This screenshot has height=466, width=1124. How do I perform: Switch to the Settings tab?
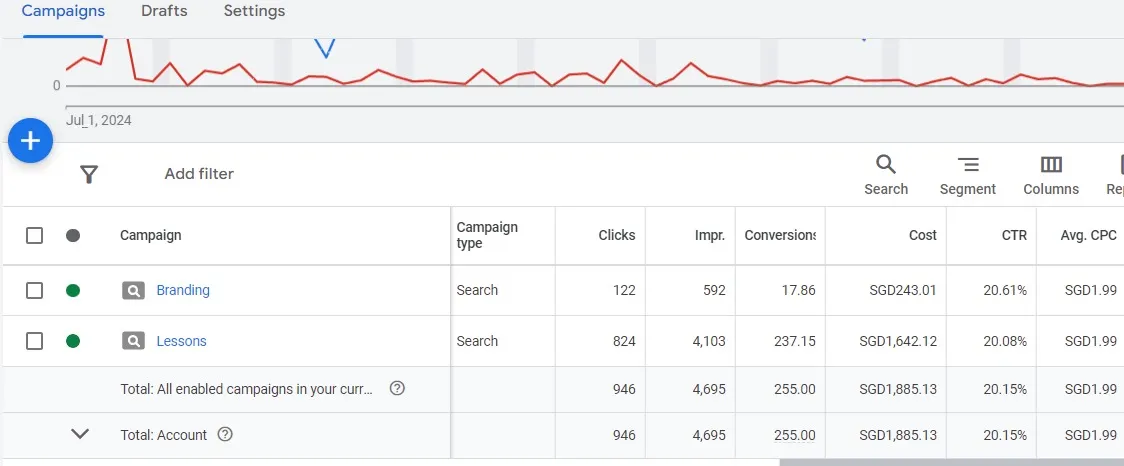[254, 12]
